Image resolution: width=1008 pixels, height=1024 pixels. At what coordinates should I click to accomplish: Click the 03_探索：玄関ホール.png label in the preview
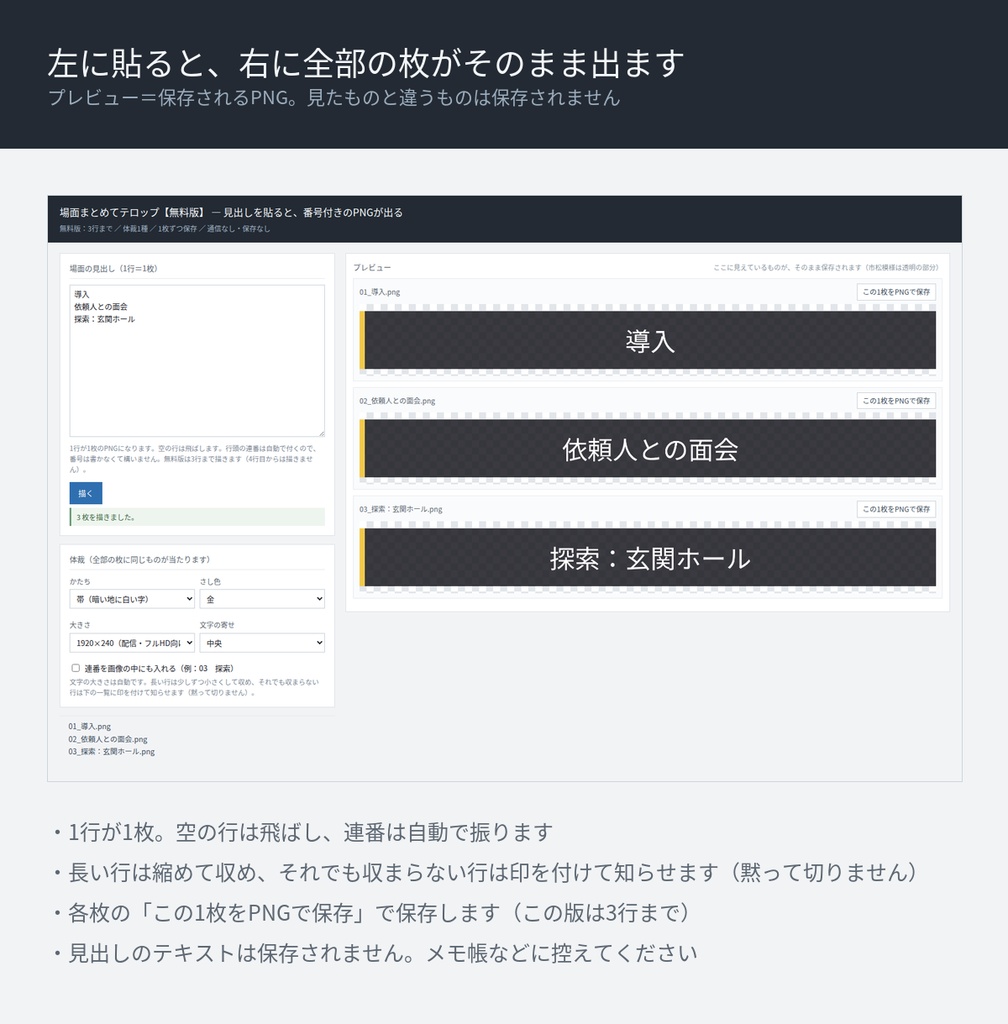[x=400, y=509]
